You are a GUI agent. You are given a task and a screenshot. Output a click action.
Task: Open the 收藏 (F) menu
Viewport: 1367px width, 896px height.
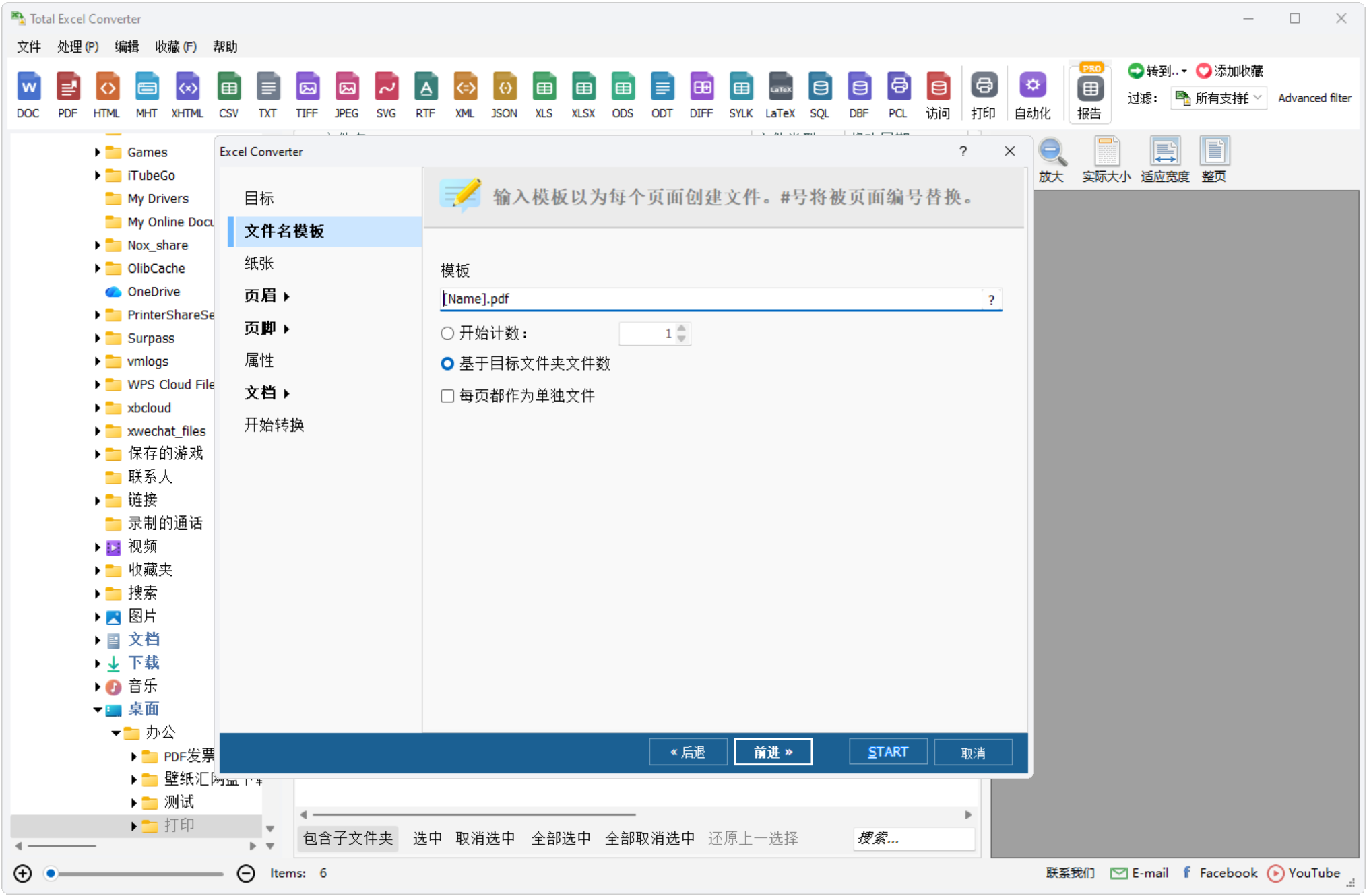tap(176, 46)
